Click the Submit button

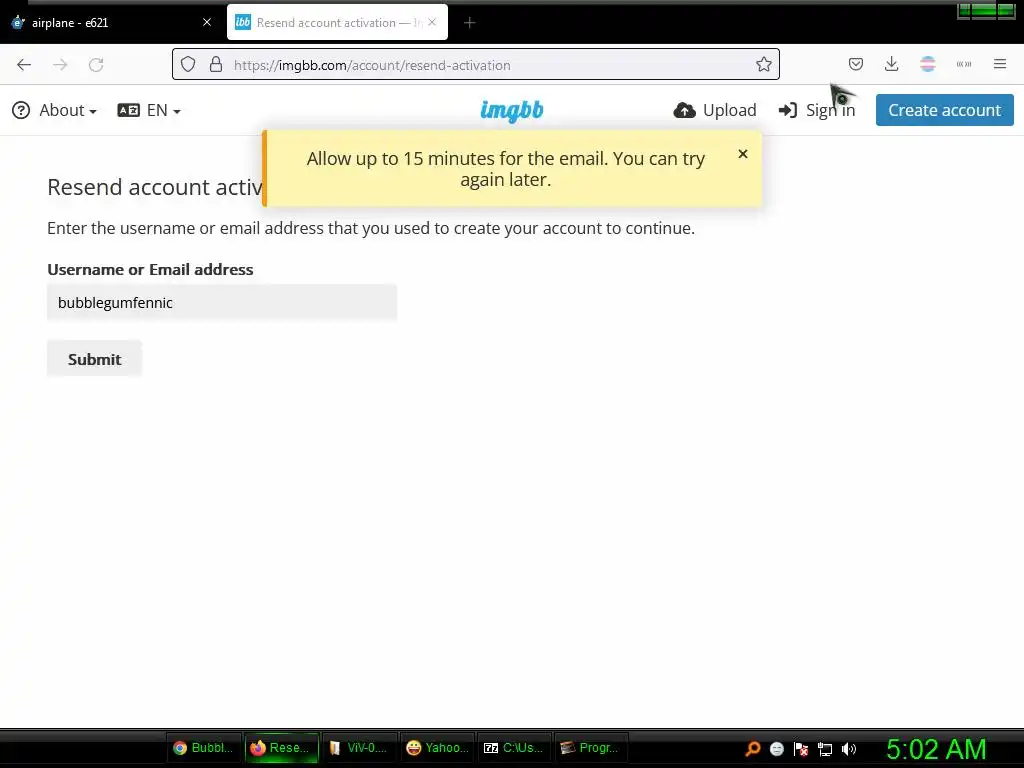point(94,359)
